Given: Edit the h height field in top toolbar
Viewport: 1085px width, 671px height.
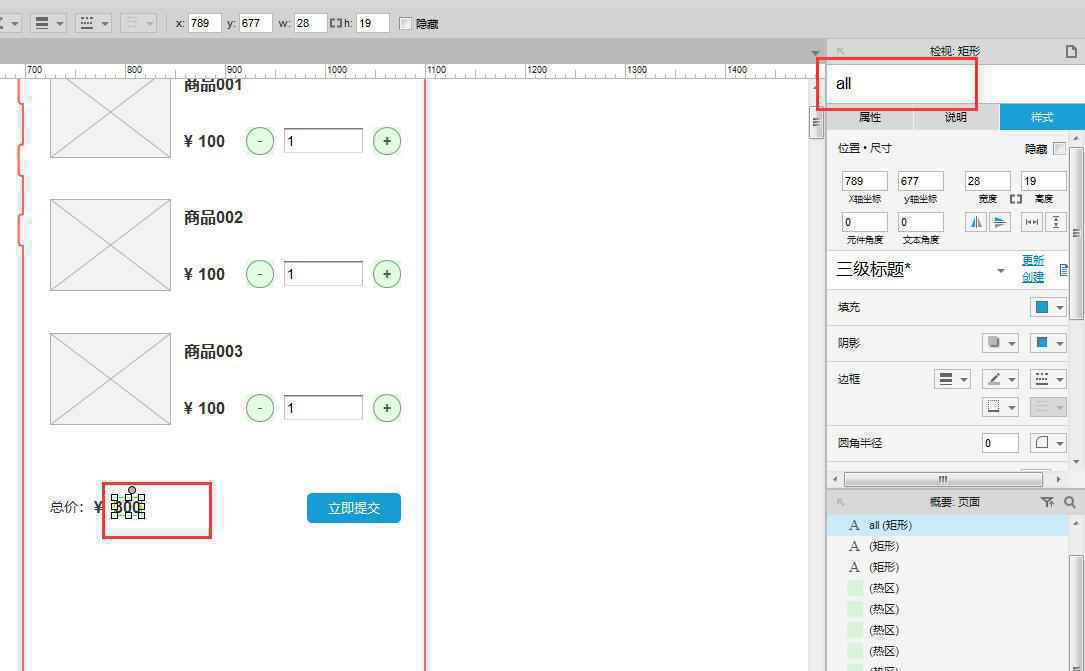Looking at the screenshot, I should (372, 24).
